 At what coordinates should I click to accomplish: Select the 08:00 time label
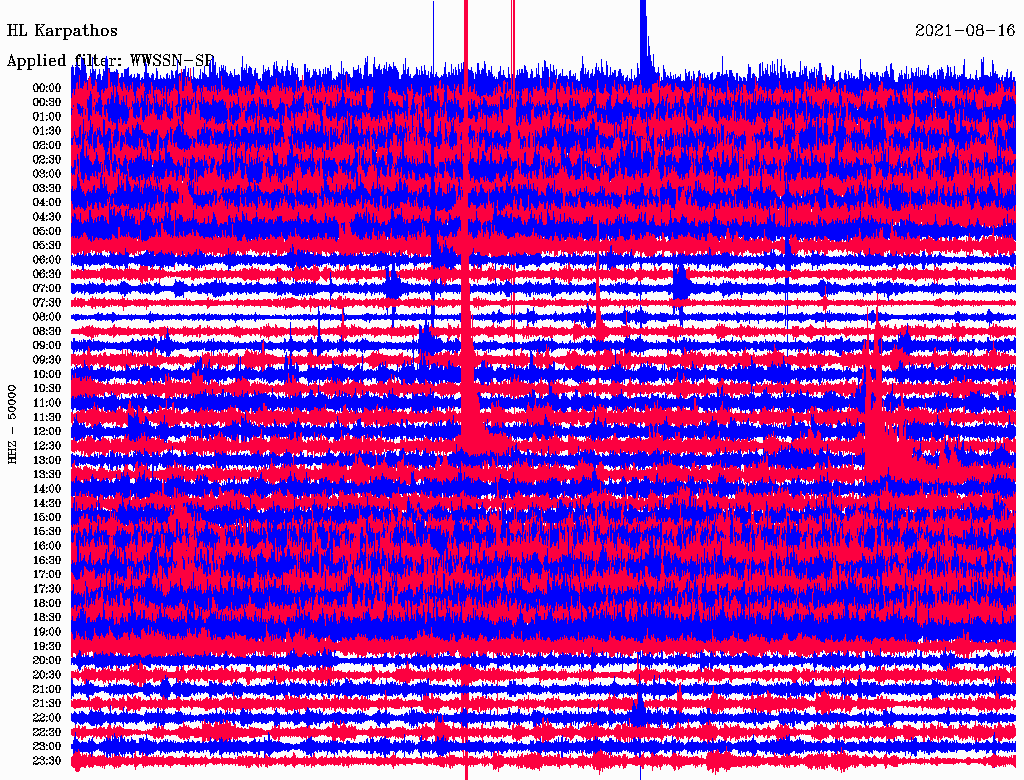47,317
